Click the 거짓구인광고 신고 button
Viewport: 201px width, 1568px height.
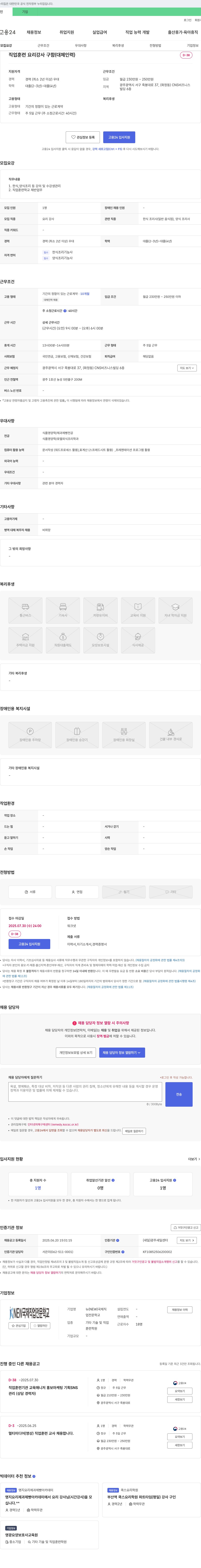pyautogui.click(x=185, y=1228)
